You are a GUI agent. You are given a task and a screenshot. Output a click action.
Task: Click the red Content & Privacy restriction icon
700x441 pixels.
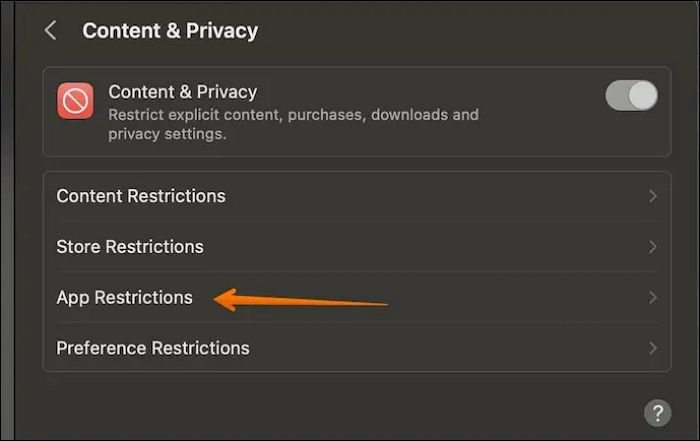pyautogui.click(x=75, y=102)
